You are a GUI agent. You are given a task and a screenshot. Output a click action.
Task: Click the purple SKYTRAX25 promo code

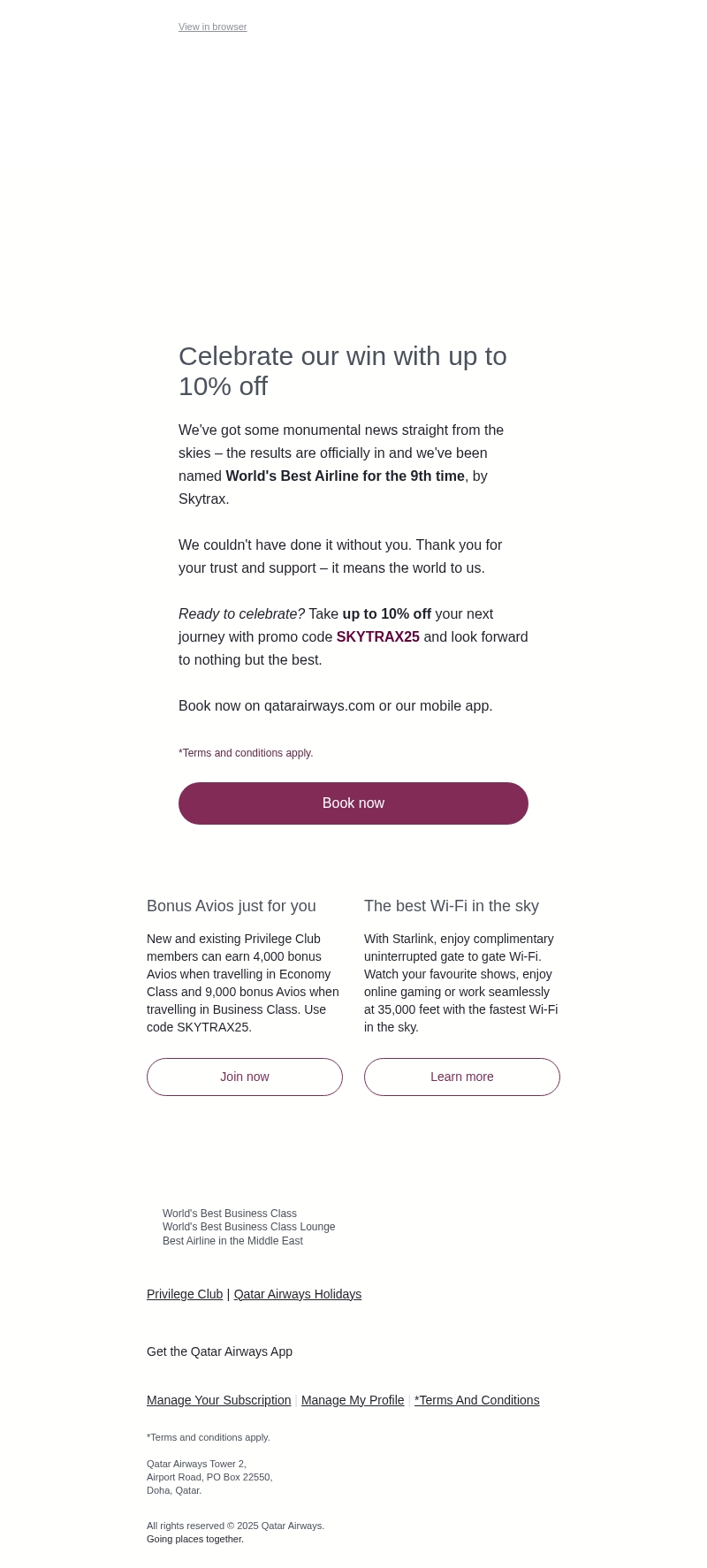[x=377, y=637]
